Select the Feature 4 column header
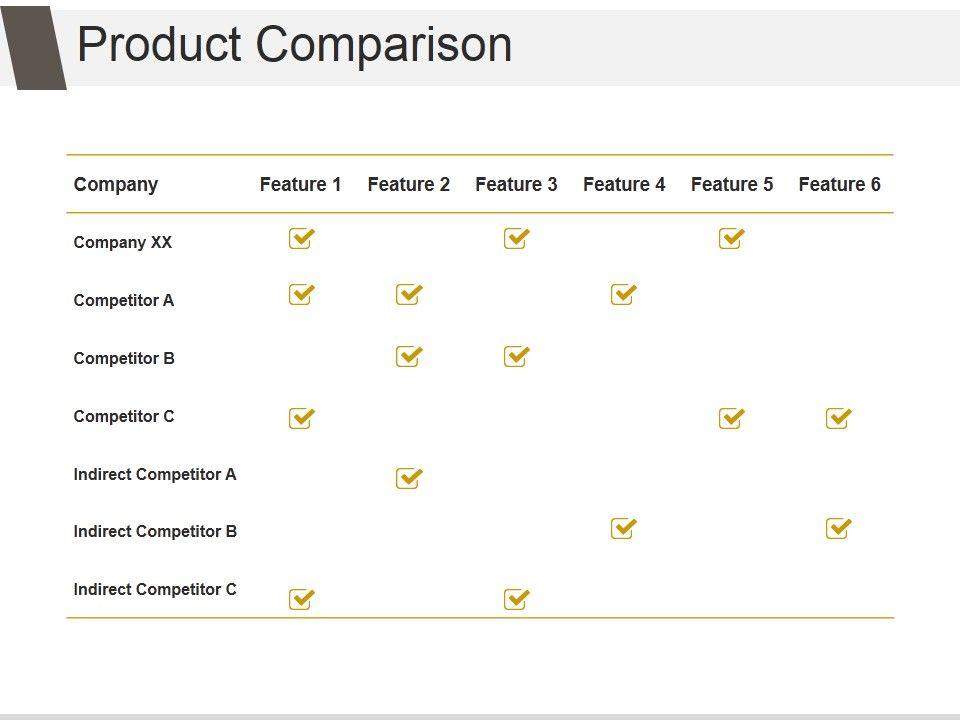 coord(624,185)
